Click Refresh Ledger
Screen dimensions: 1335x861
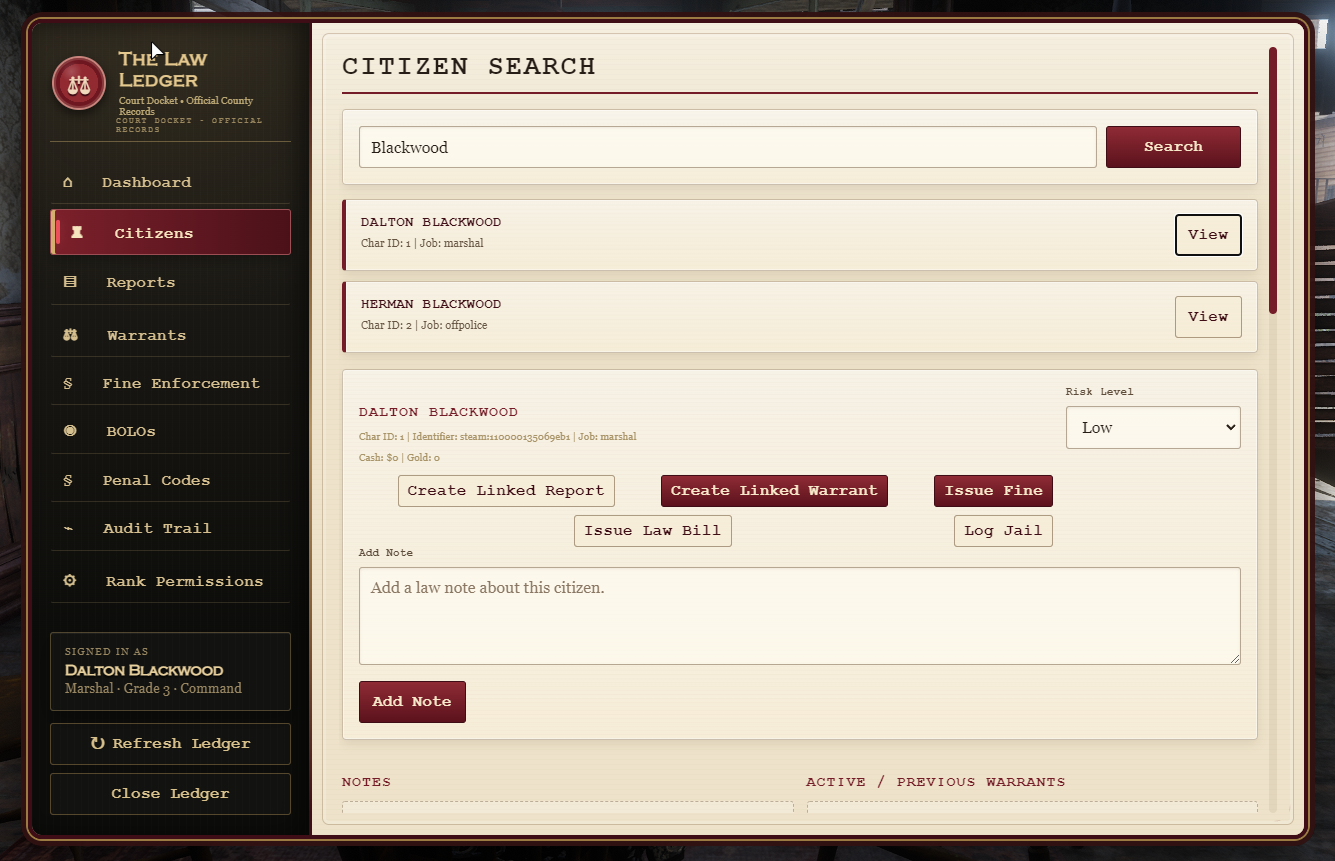point(170,744)
